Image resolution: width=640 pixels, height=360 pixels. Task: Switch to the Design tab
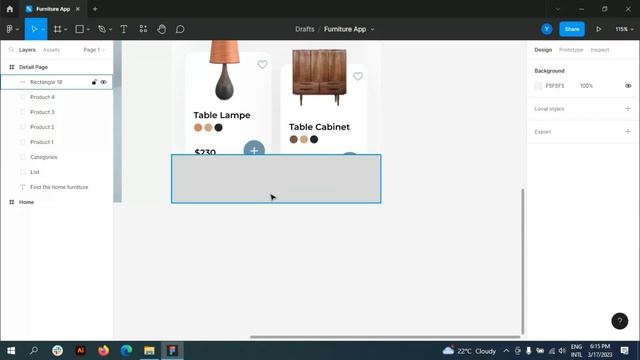(543, 50)
